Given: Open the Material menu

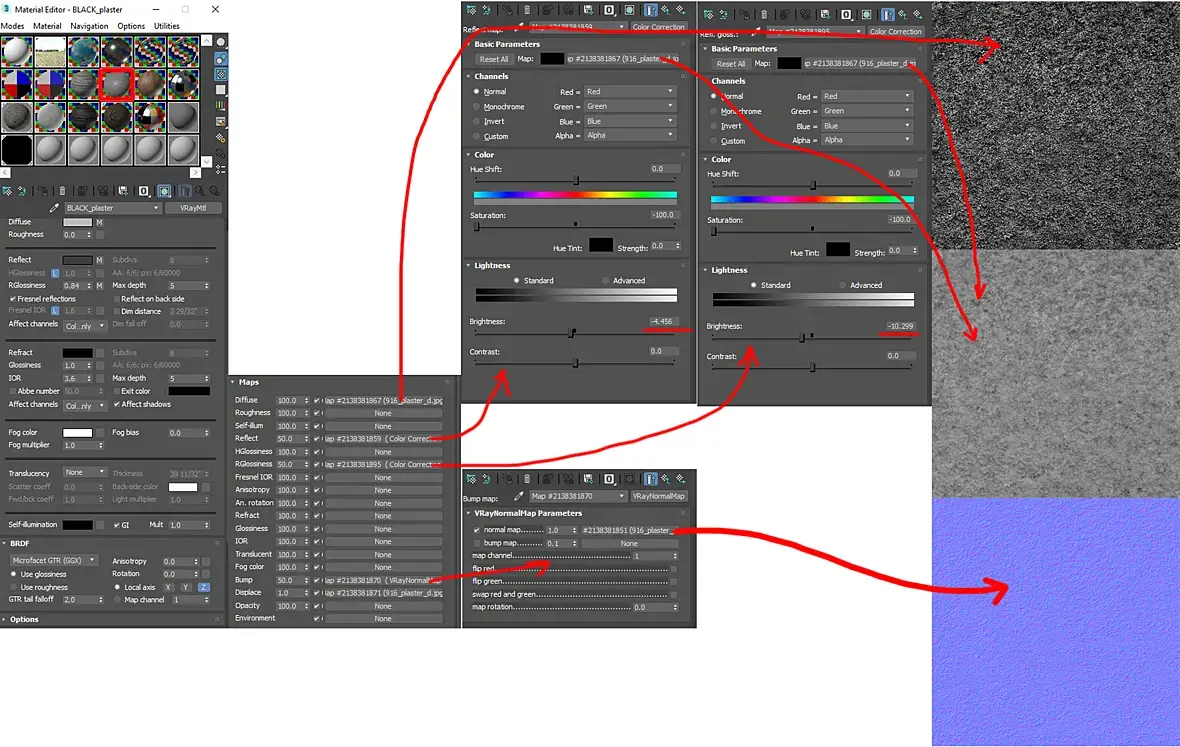Looking at the screenshot, I should coord(47,26).
